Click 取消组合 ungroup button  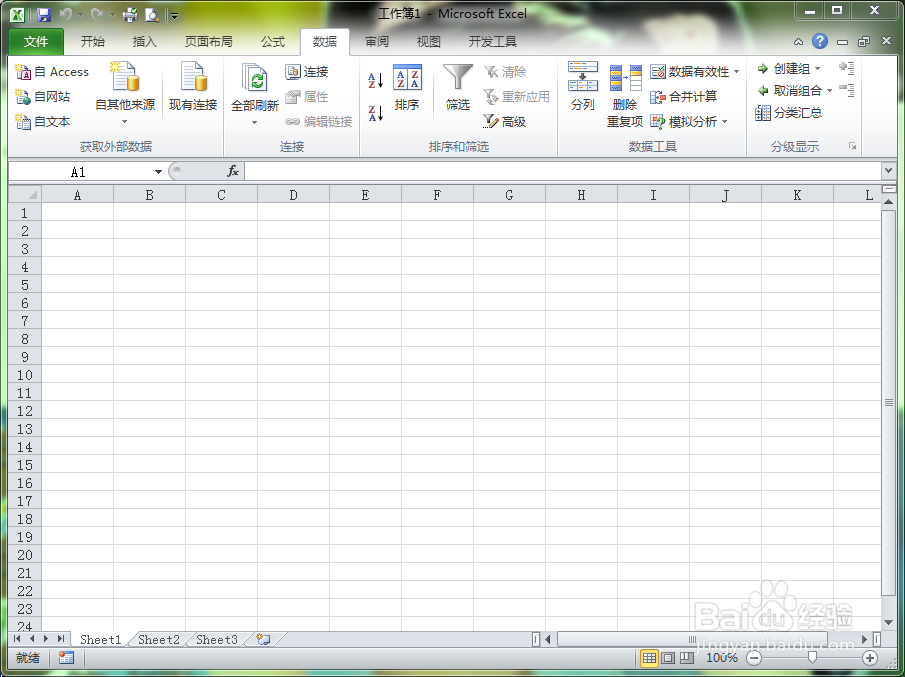point(790,91)
